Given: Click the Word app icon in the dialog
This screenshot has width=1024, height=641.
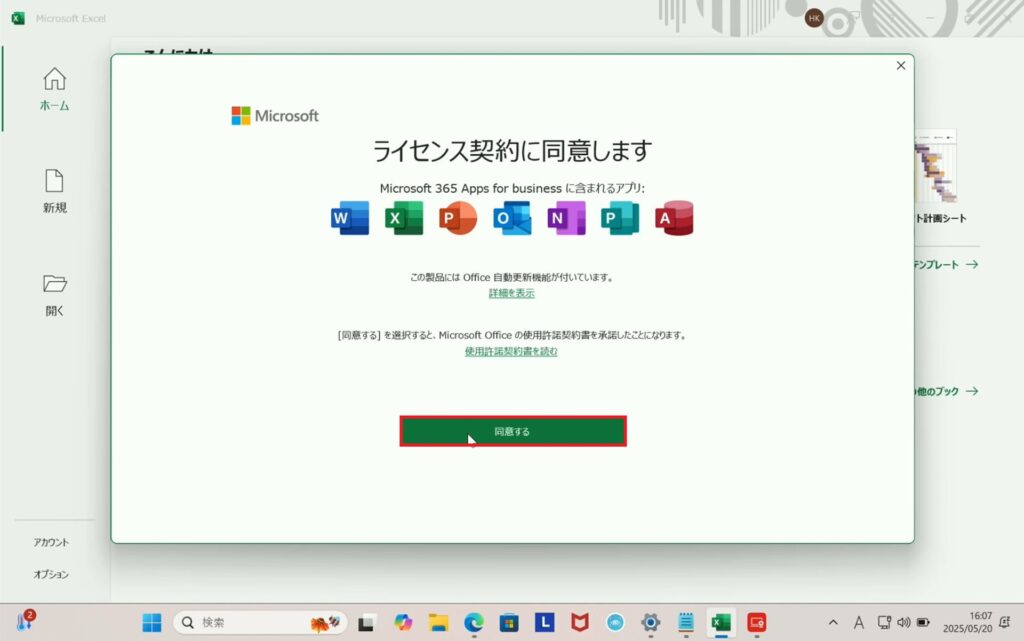Looking at the screenshot, I should coord(350,218).
